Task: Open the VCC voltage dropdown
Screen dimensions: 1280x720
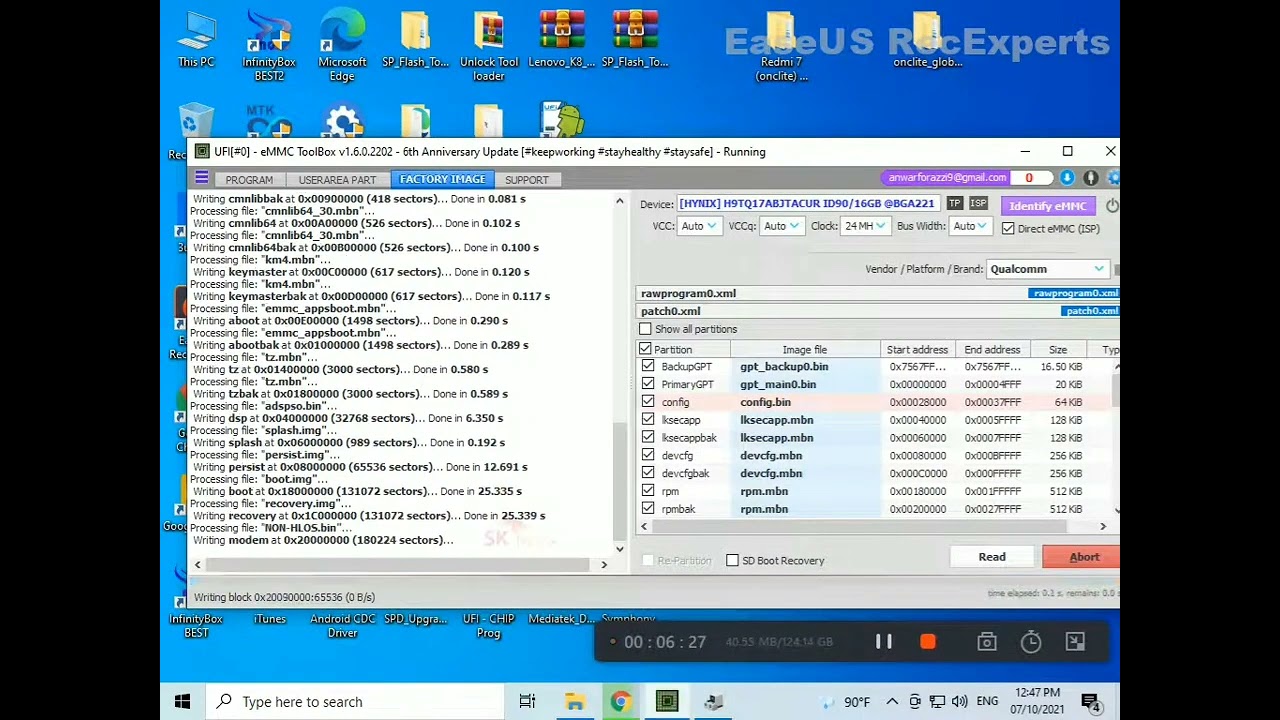Action: tap(699, 226)
